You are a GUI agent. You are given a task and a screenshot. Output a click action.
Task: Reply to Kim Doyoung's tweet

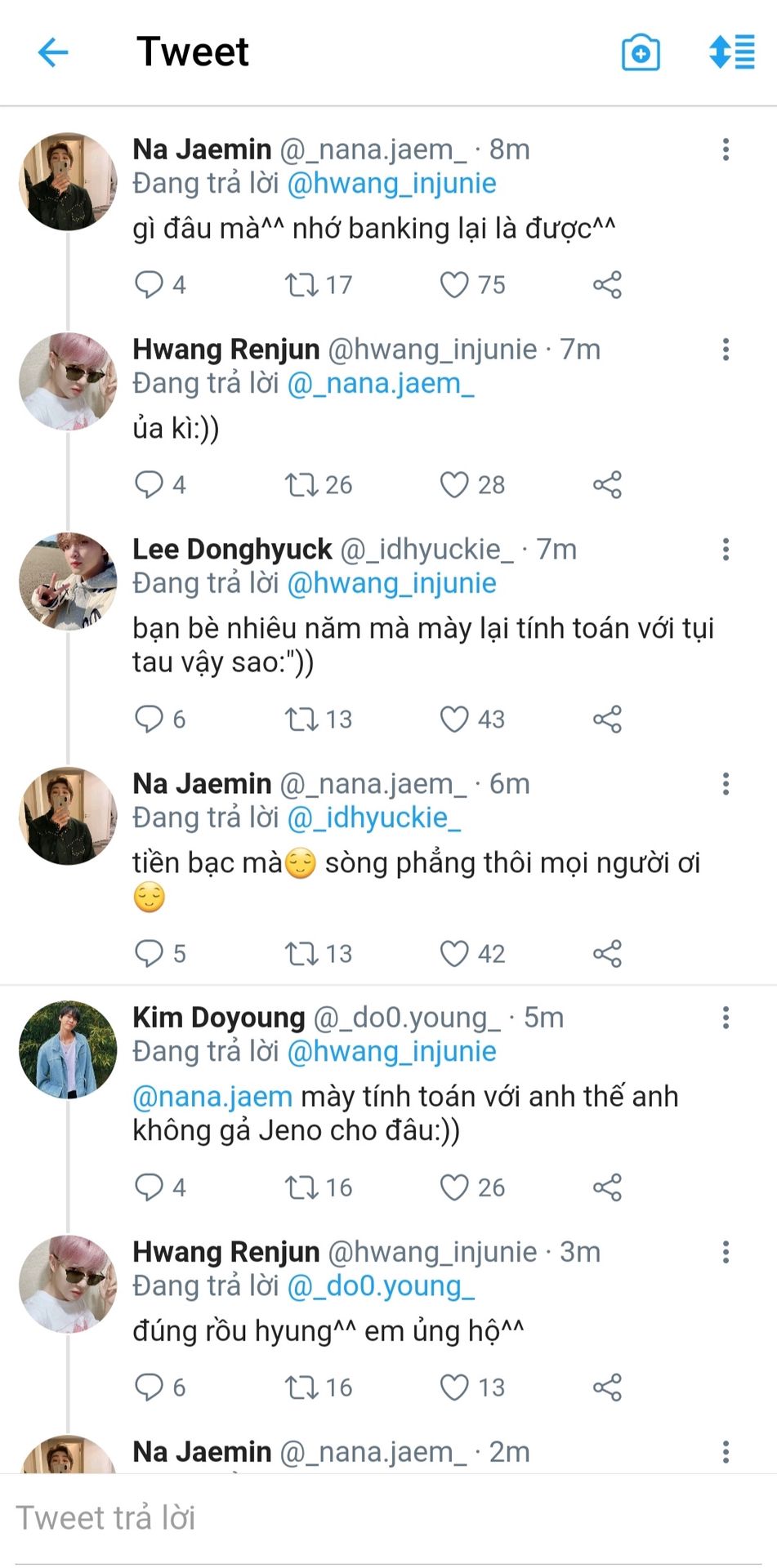click(x=149, y=1187)
